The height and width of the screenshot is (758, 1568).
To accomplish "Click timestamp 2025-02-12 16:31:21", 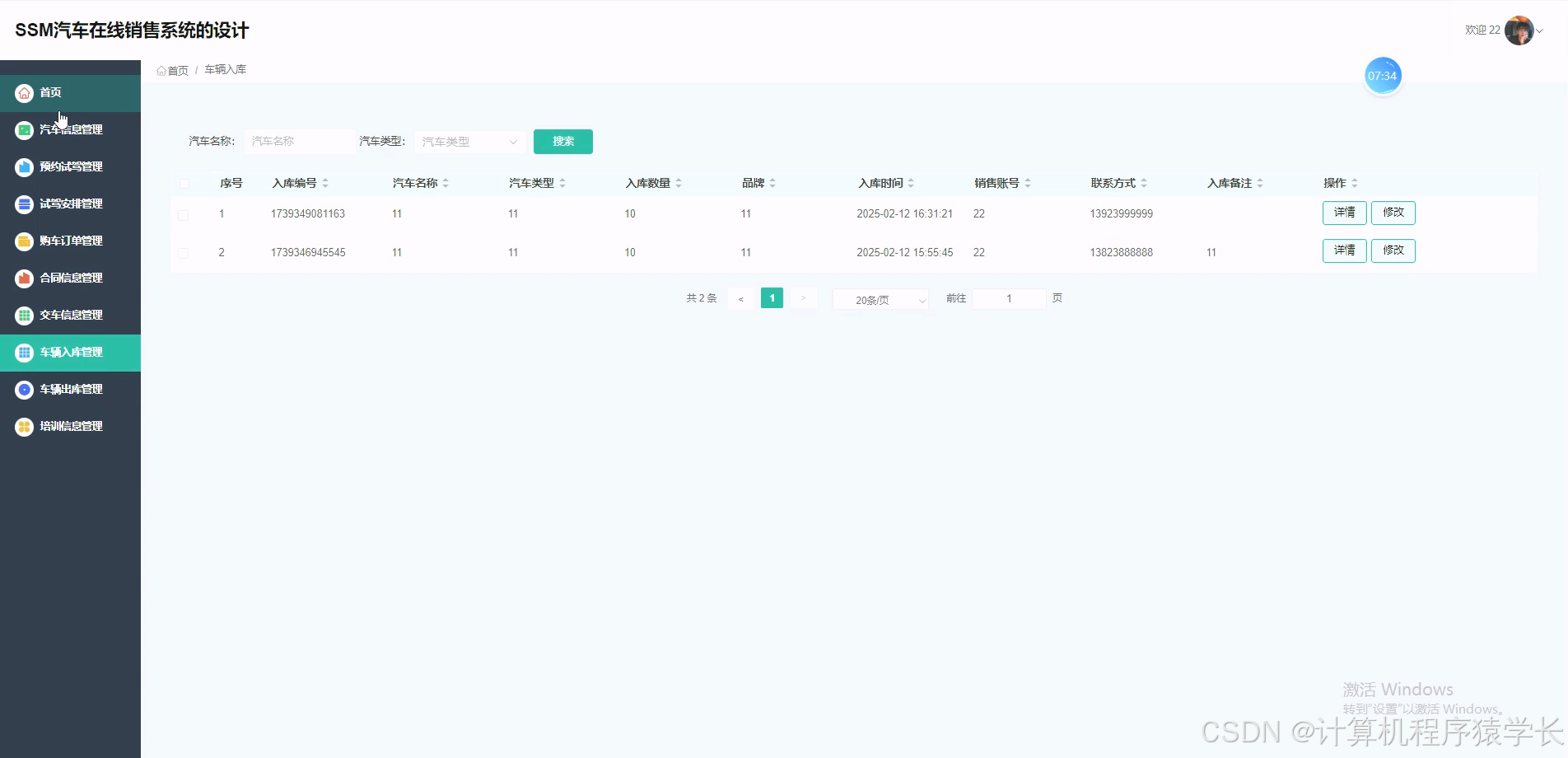I will [x=904, y=214].
